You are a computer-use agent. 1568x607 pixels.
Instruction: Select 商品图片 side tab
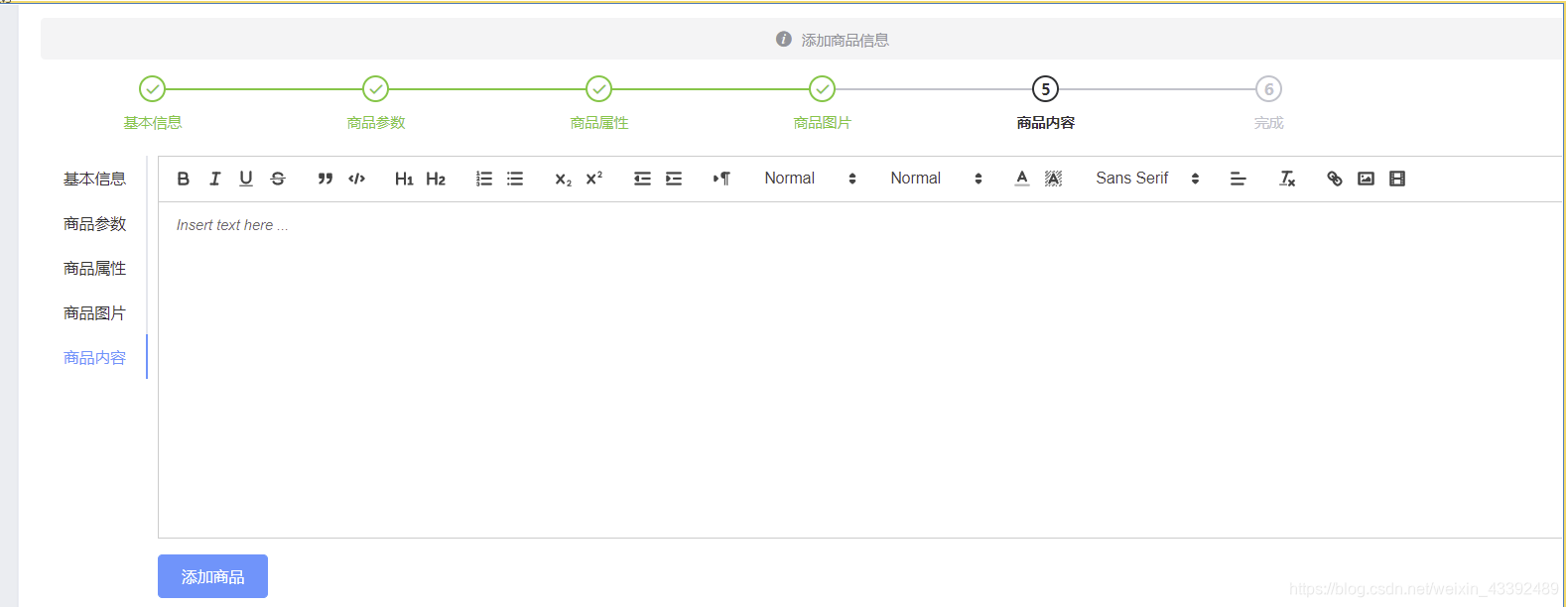pyautogui.click(x=95, y=312)
